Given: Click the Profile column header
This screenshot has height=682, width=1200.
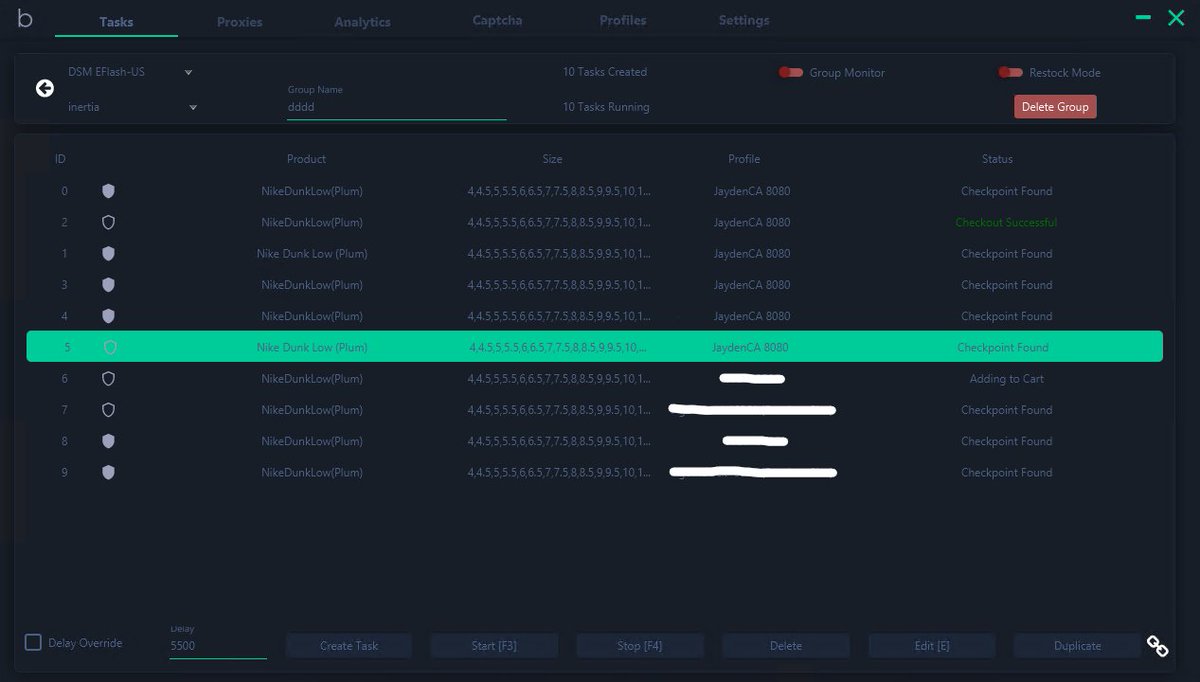Looking at the screenshot, I should point(744,159).
